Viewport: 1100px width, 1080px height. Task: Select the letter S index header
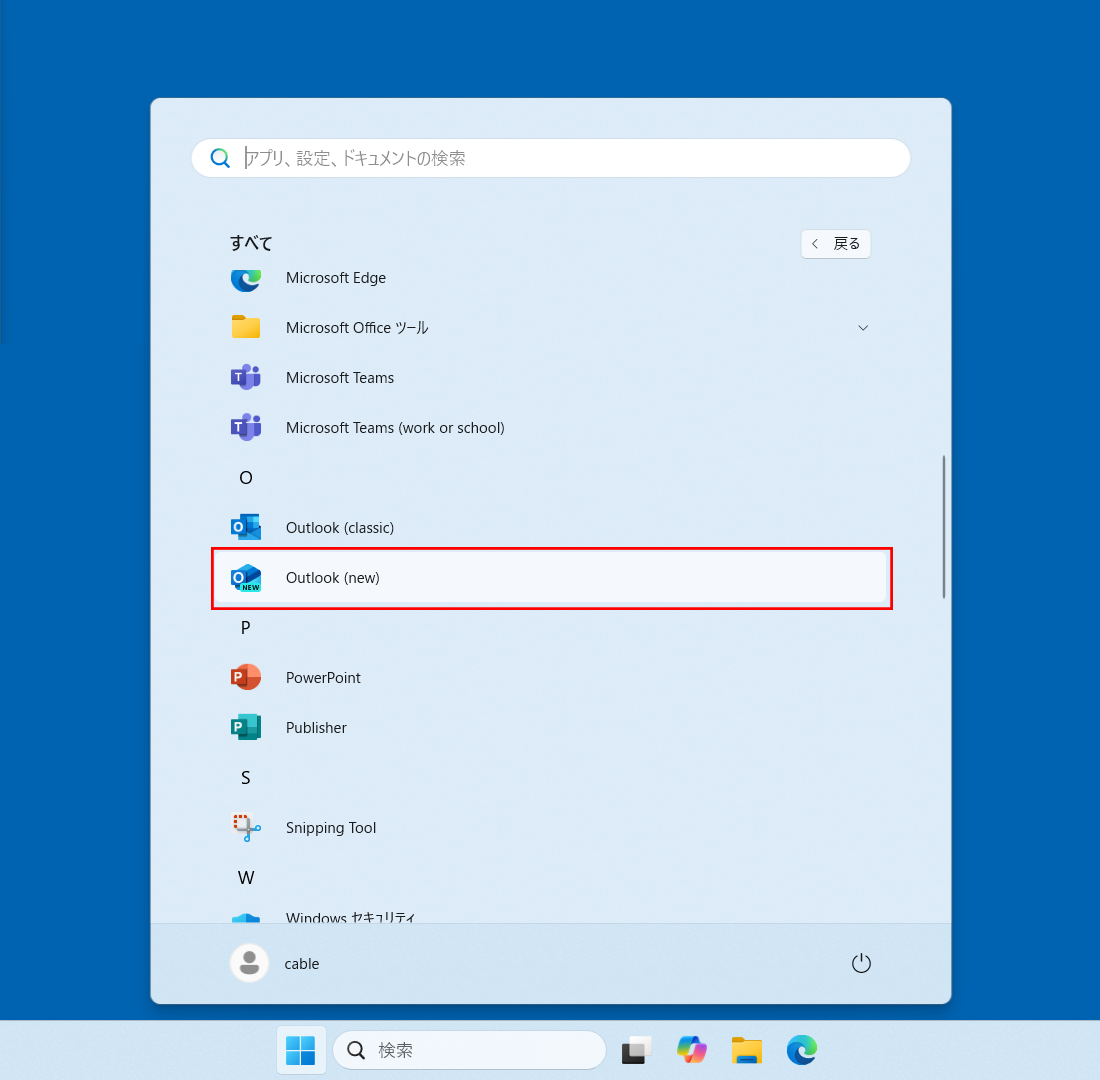(x=246, y=778)
